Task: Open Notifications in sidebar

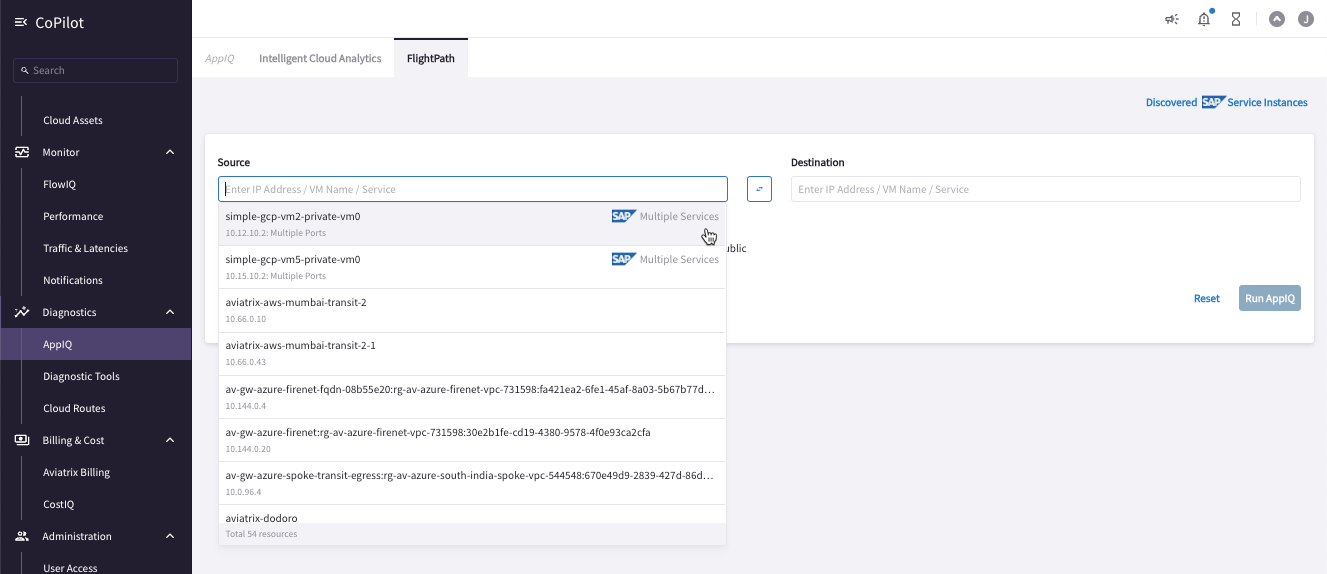Action: (x=73, y=280)
